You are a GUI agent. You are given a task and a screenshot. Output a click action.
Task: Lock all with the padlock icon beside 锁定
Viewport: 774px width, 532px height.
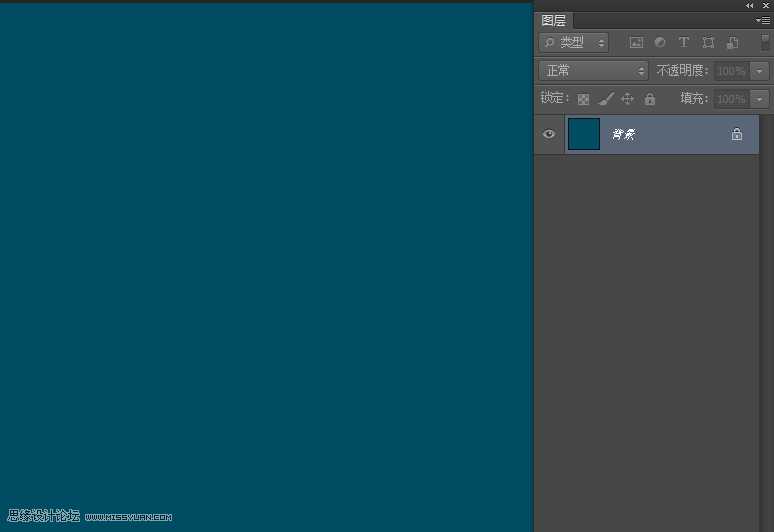pyautogui.click(x=650, y=99)
